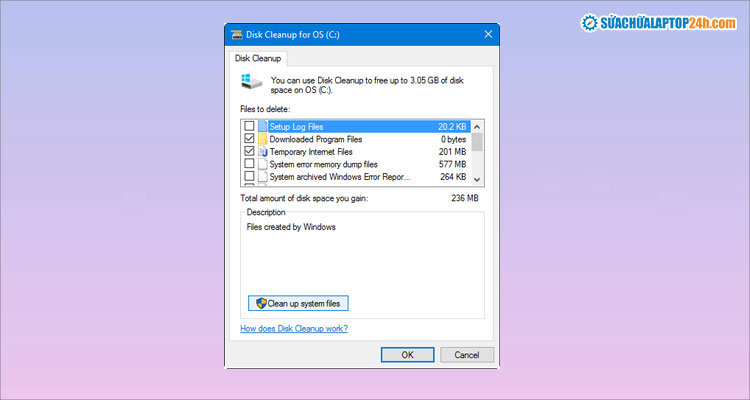Screen dimensions: 750x400
Task: Select the Setup Log Files file icon
Action: click(264, 127)
